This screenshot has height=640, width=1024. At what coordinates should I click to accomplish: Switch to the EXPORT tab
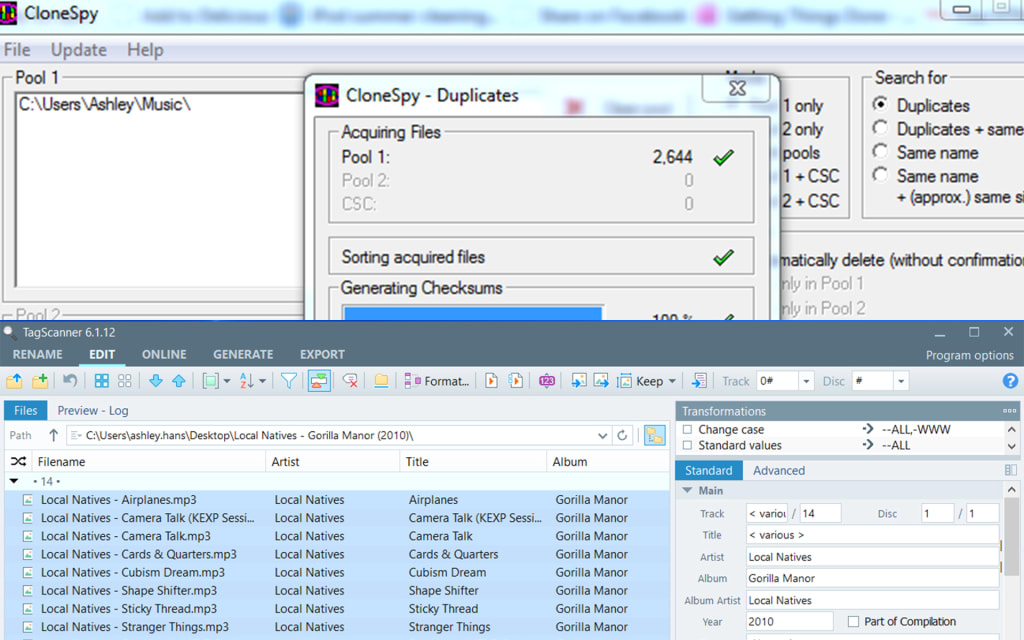point(322,355)
